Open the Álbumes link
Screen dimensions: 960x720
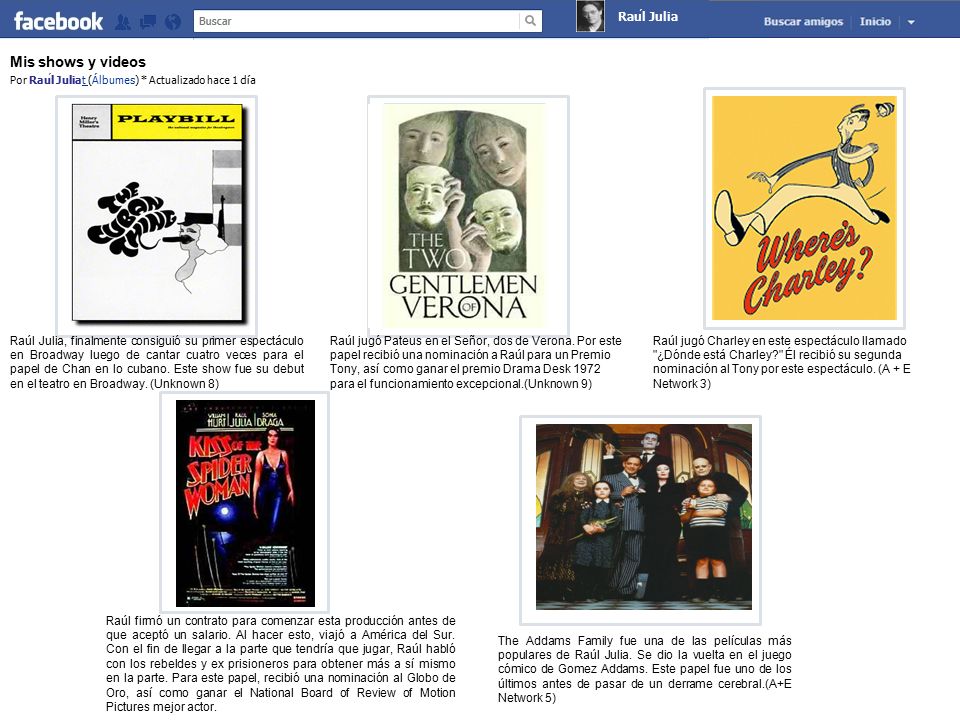coord(113,80)
